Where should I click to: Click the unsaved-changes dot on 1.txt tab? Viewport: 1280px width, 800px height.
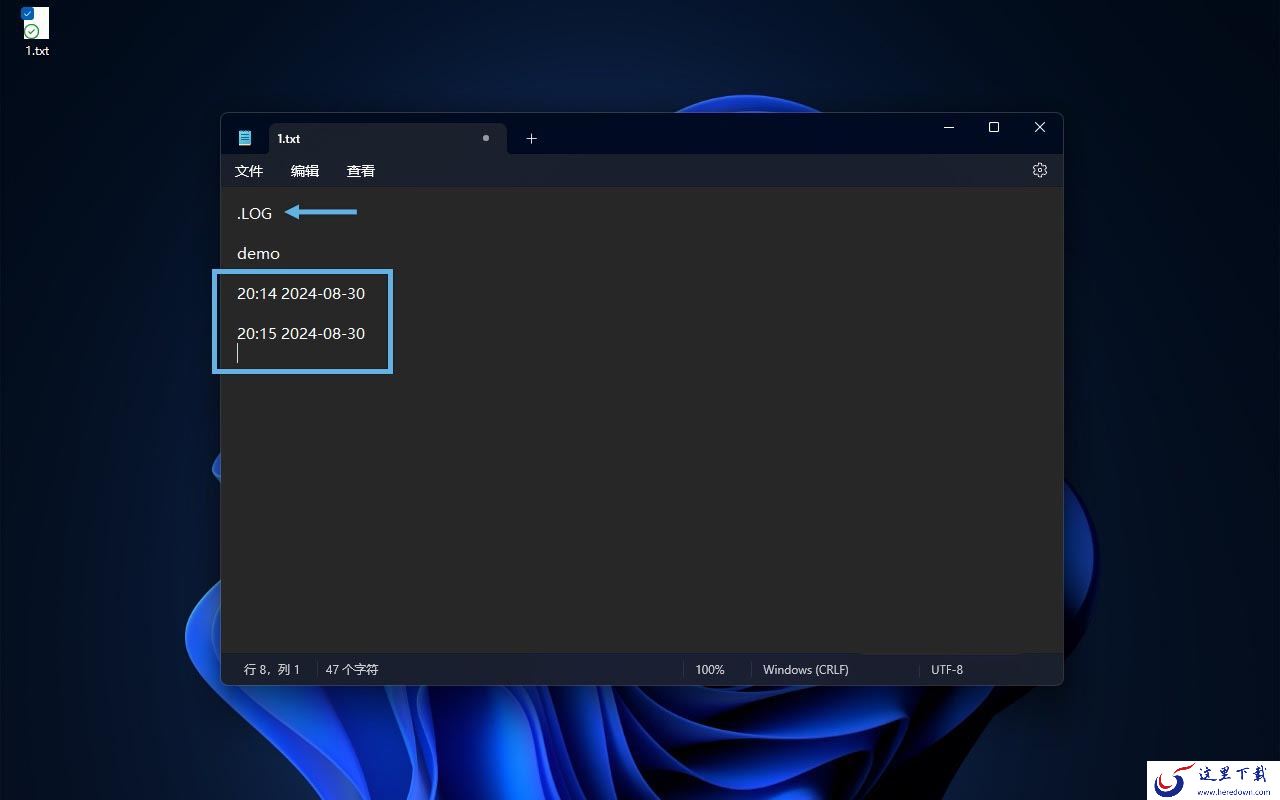click(x=486, y=138)
